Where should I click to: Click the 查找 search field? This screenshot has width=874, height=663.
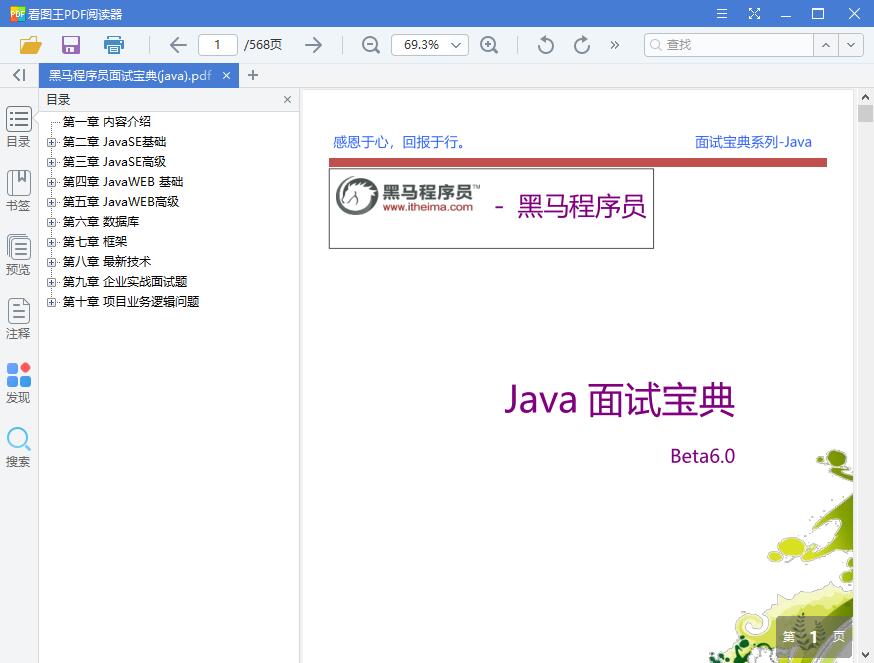[x=729, y=45]
